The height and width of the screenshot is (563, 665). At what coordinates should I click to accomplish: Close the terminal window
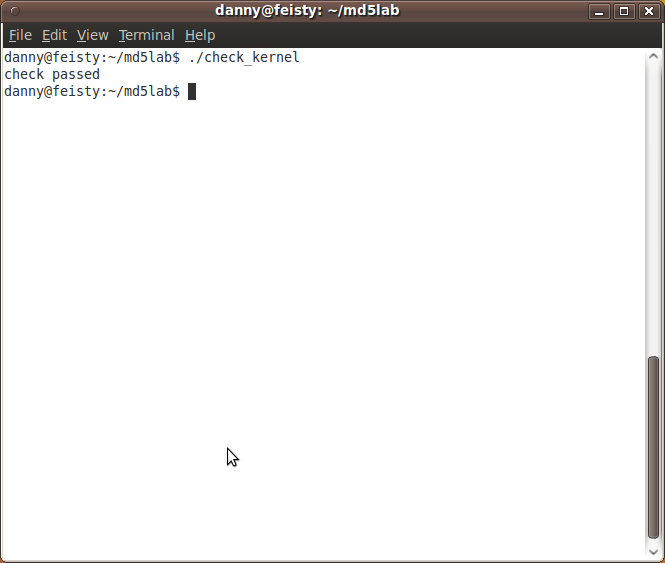point(649,11)
